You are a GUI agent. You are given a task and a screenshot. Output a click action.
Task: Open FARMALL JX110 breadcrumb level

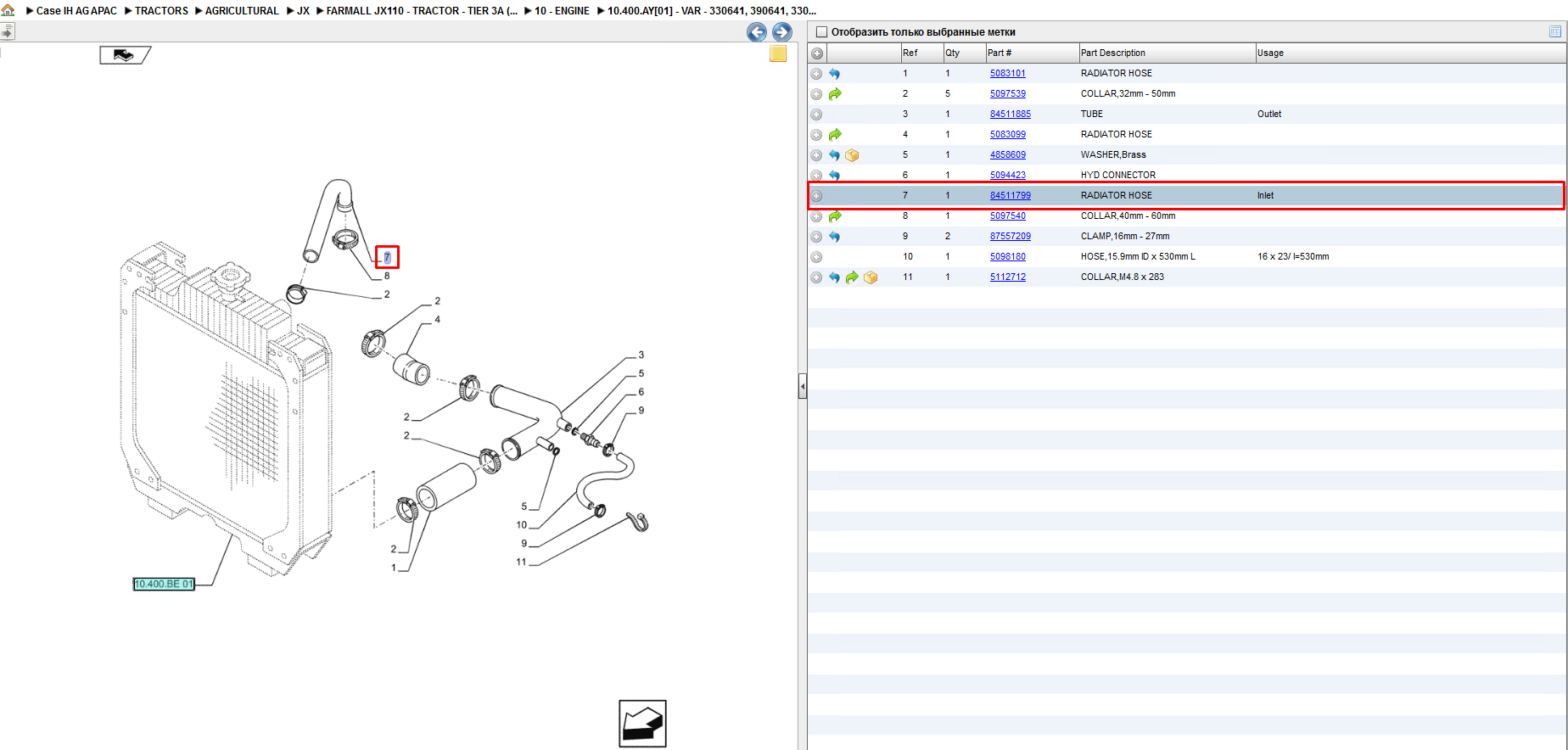(422, 11)
